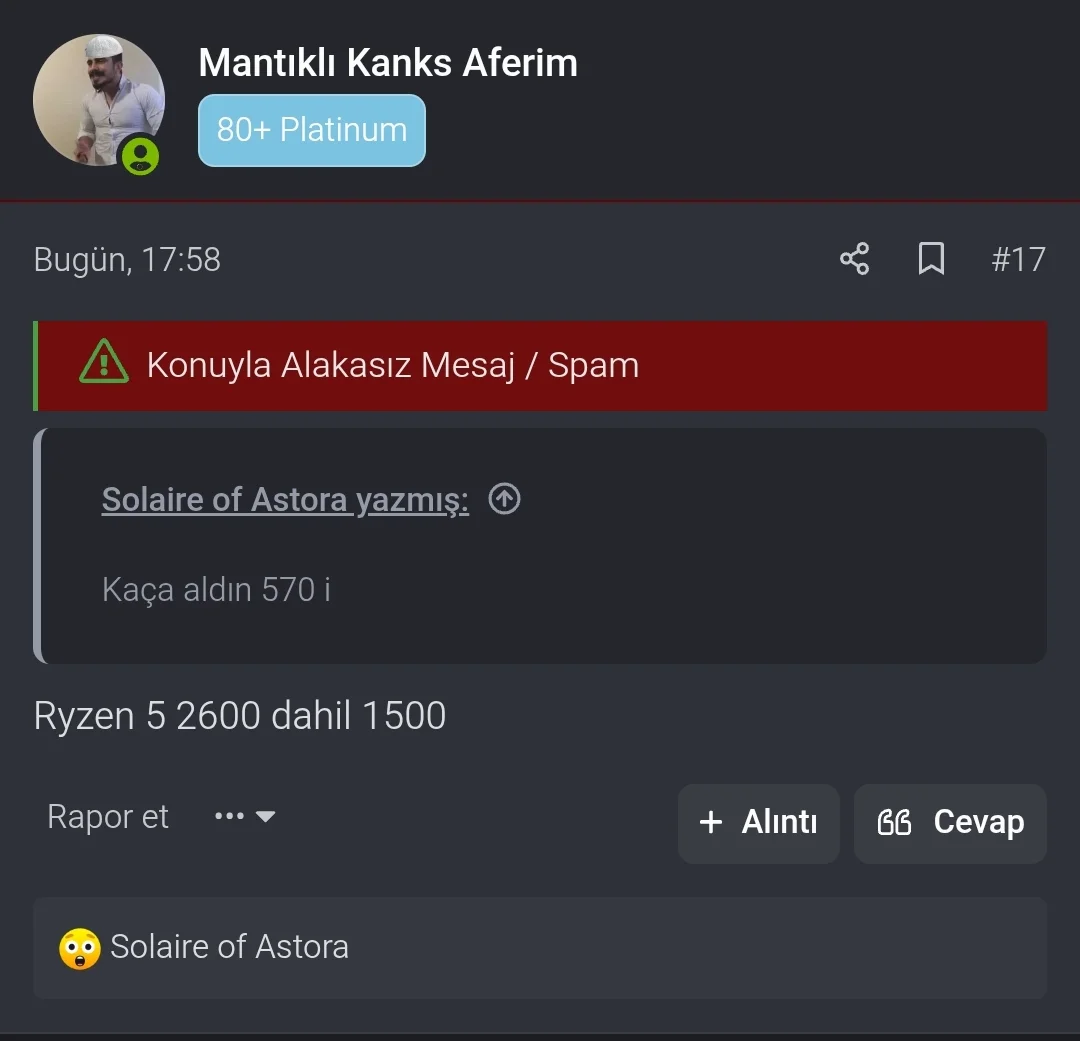The height and width of the screenshot is (1041, 1080).
Task: Open the Mantıklı Kanks Aferim username link
Action: pos(388,63)
